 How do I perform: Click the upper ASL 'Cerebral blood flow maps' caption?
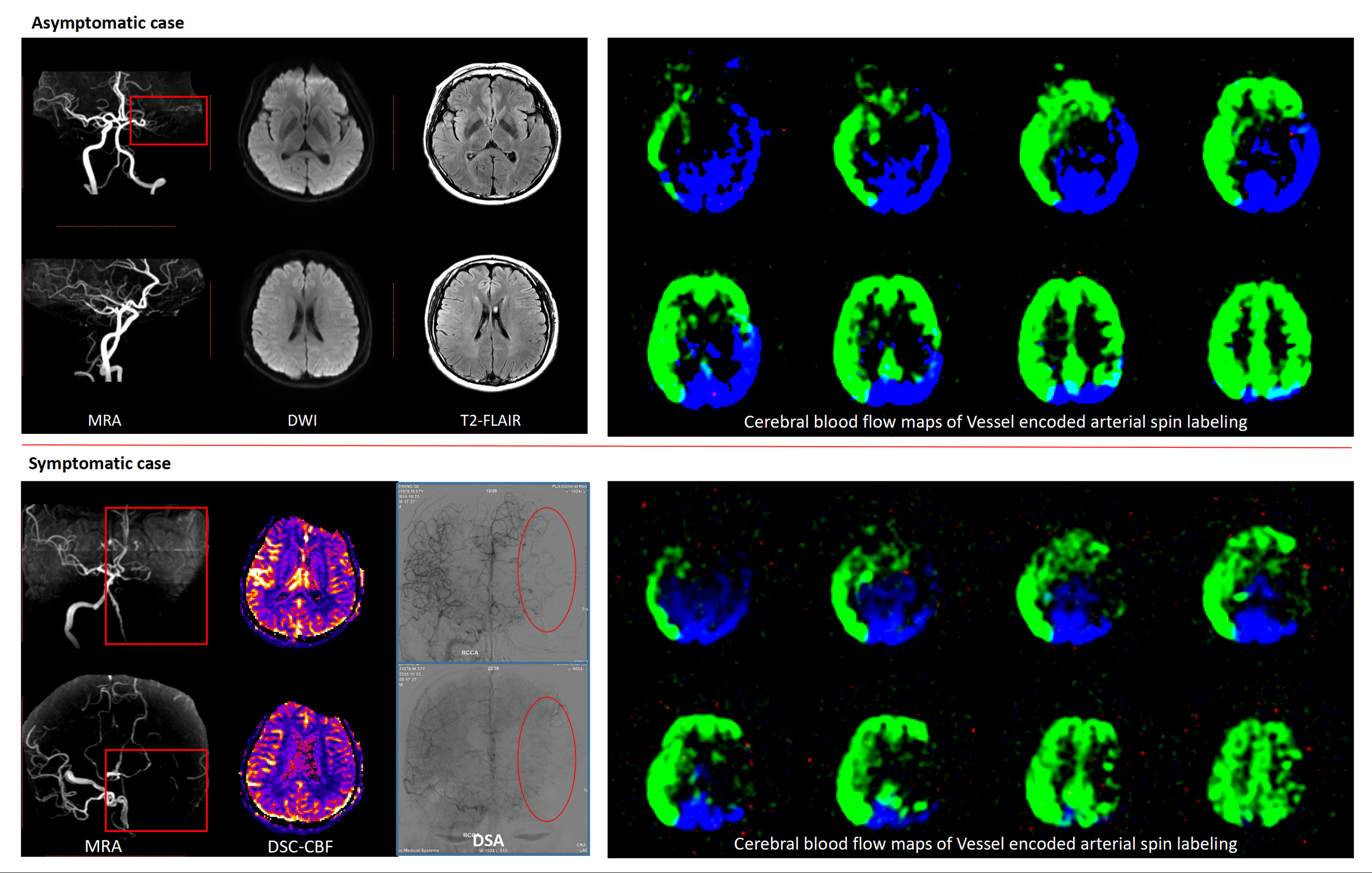(x=995, y=422)
